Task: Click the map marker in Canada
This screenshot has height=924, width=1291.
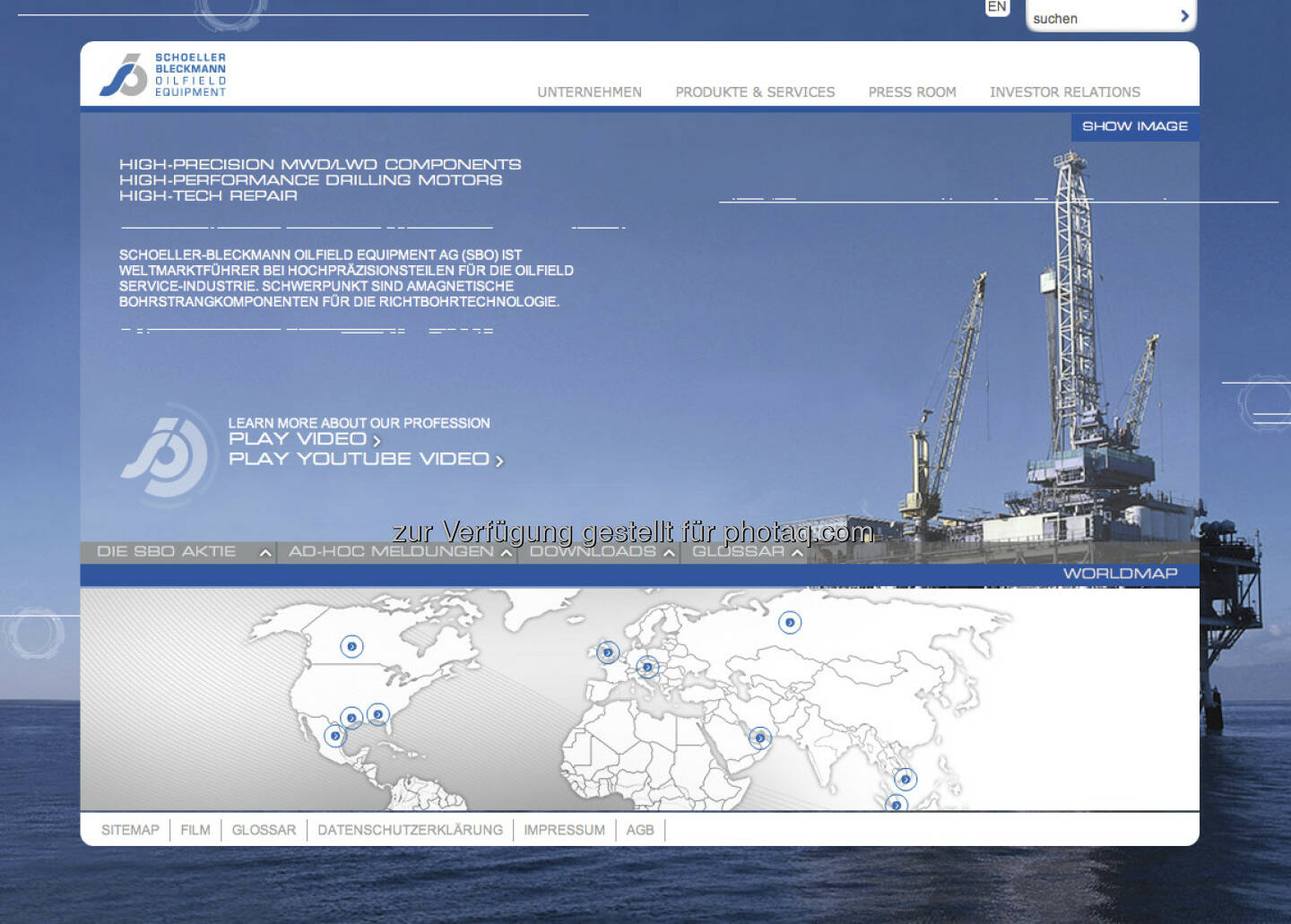Action: 351,646
